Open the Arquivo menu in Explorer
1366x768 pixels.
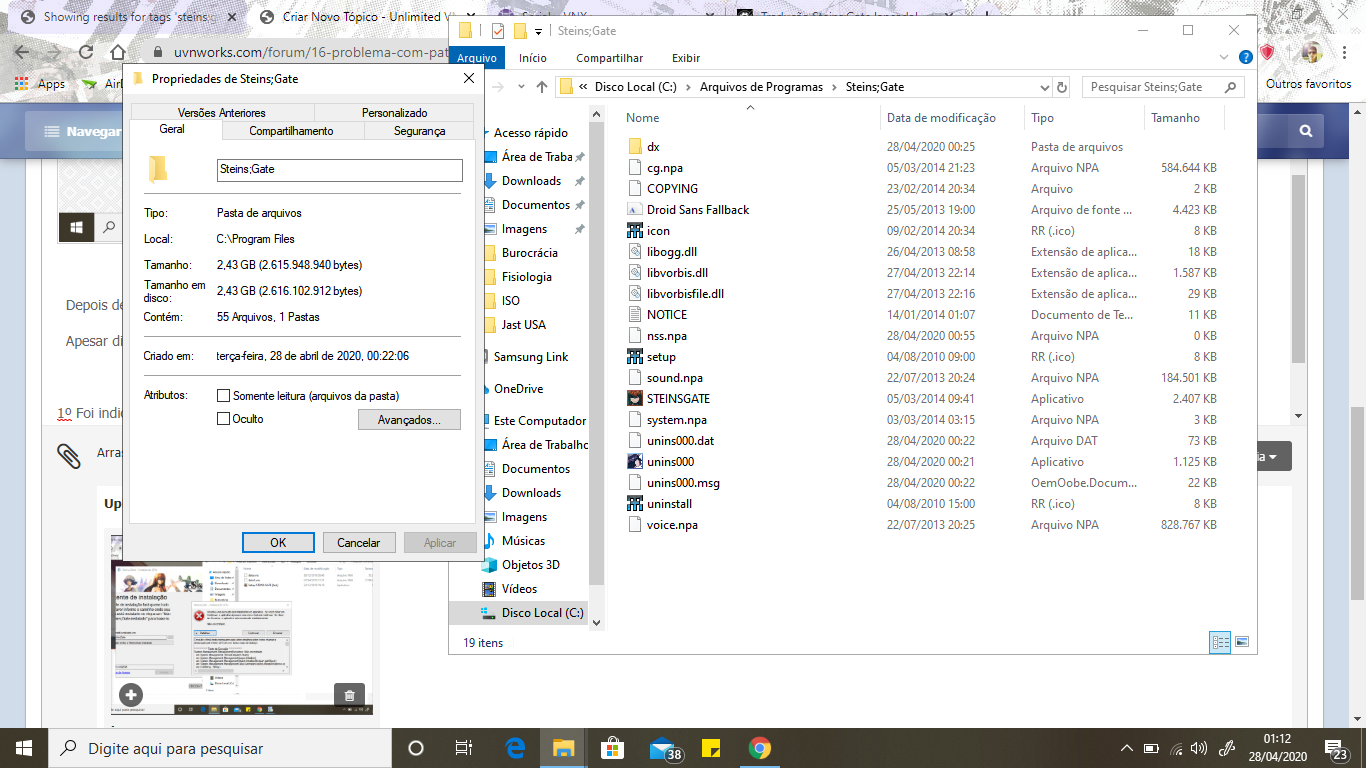[x=477, y=58]
